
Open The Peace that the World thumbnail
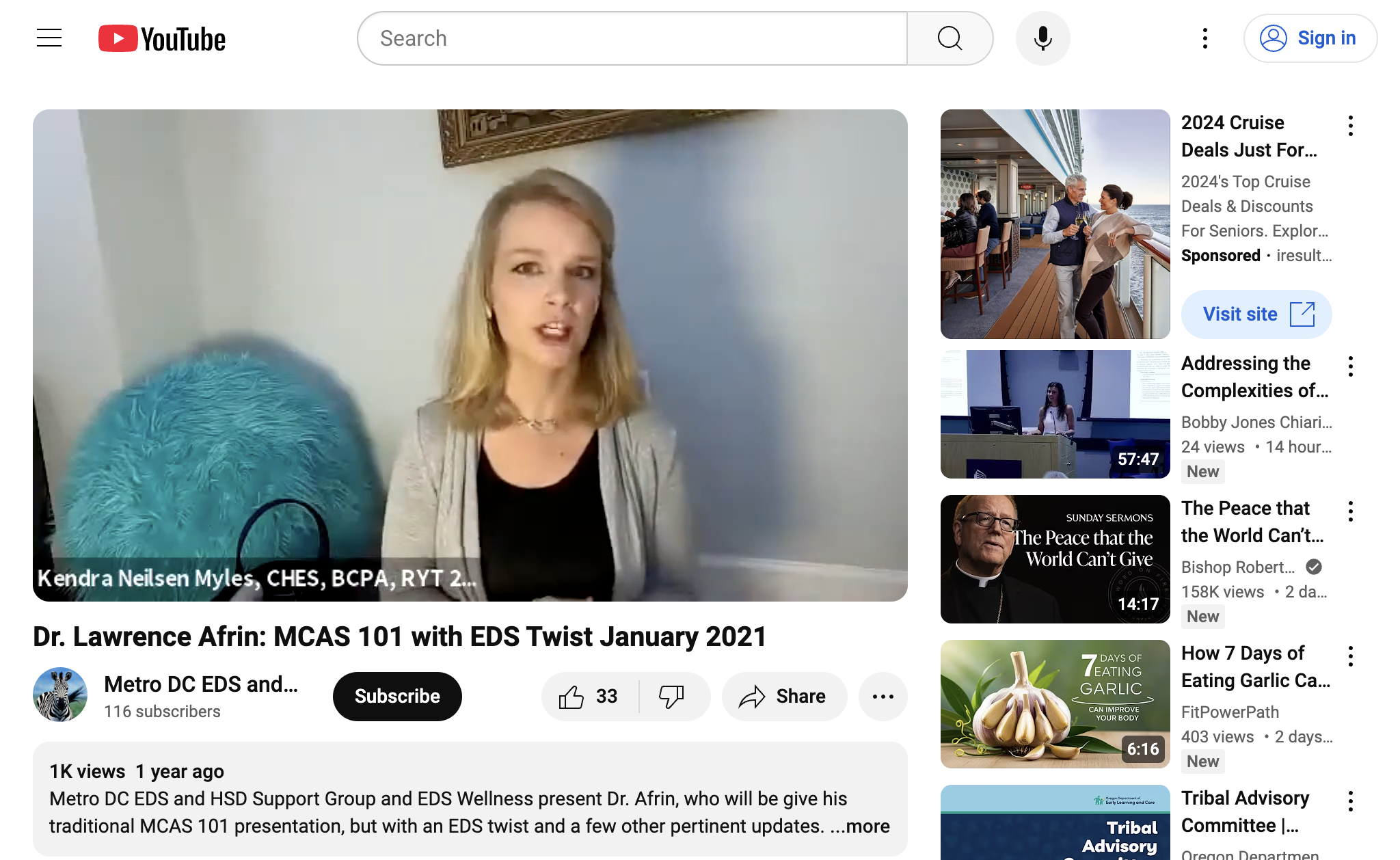coord(1055,559)
